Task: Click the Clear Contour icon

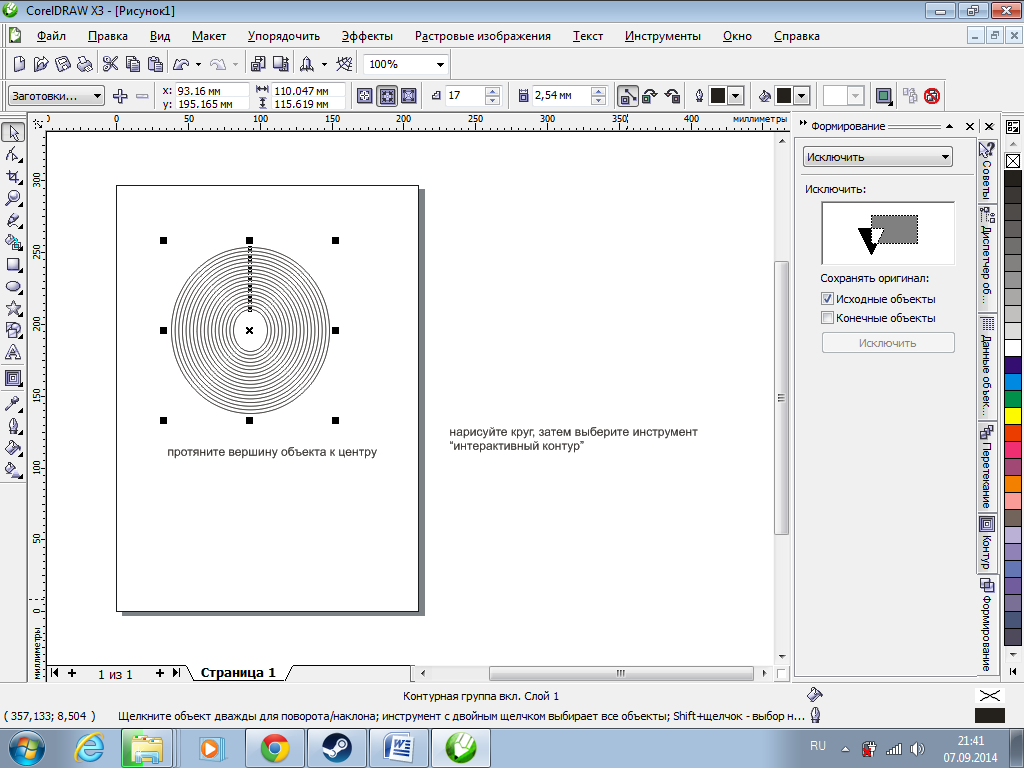Action: [x=931, y=96]
